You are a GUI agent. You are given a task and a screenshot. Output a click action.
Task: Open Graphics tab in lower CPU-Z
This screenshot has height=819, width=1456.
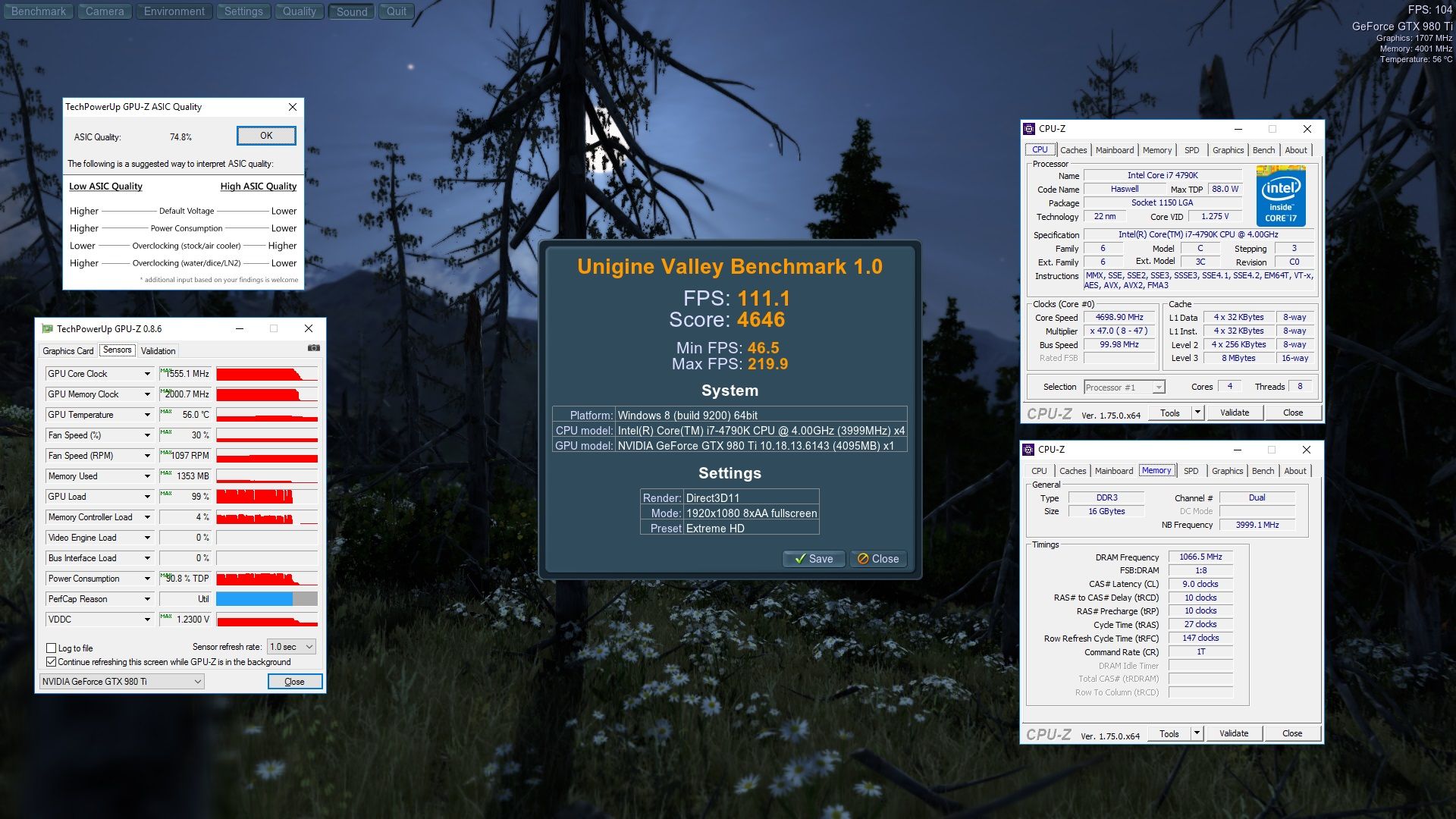pos(1228,471)
